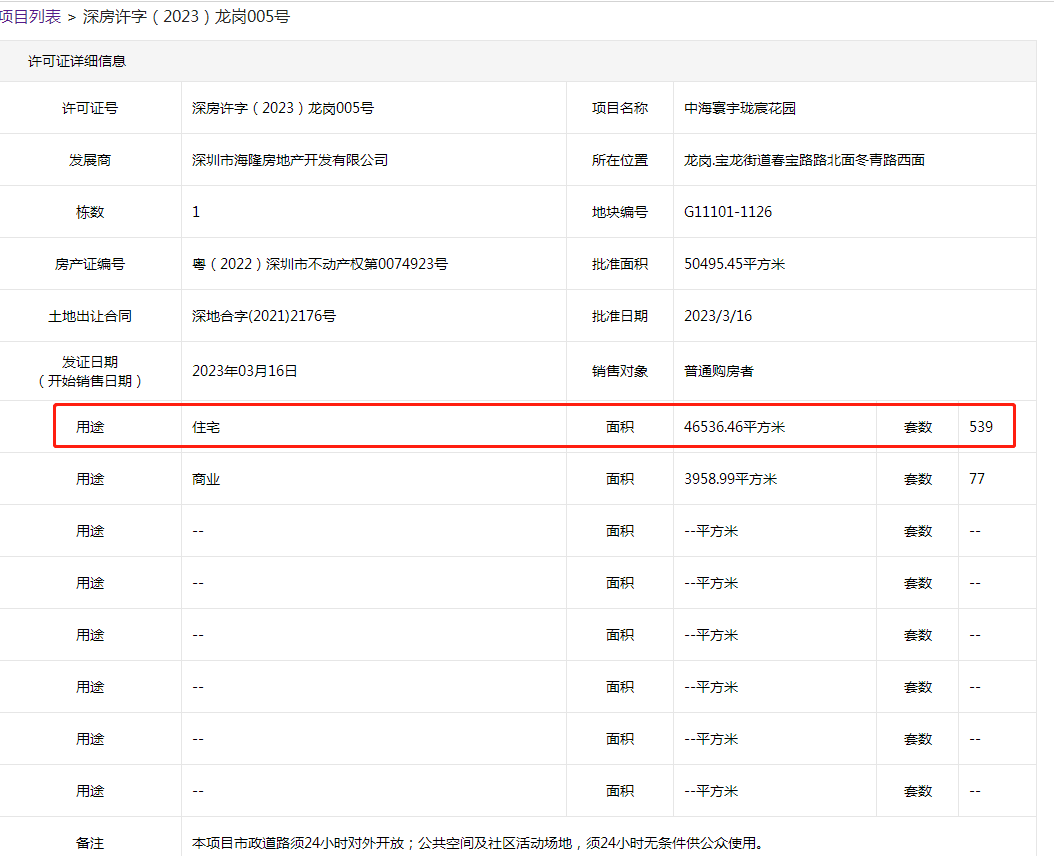The image size is (1054, 856).
Task: Select the 栋数 label cell
Action: (90, 212)
